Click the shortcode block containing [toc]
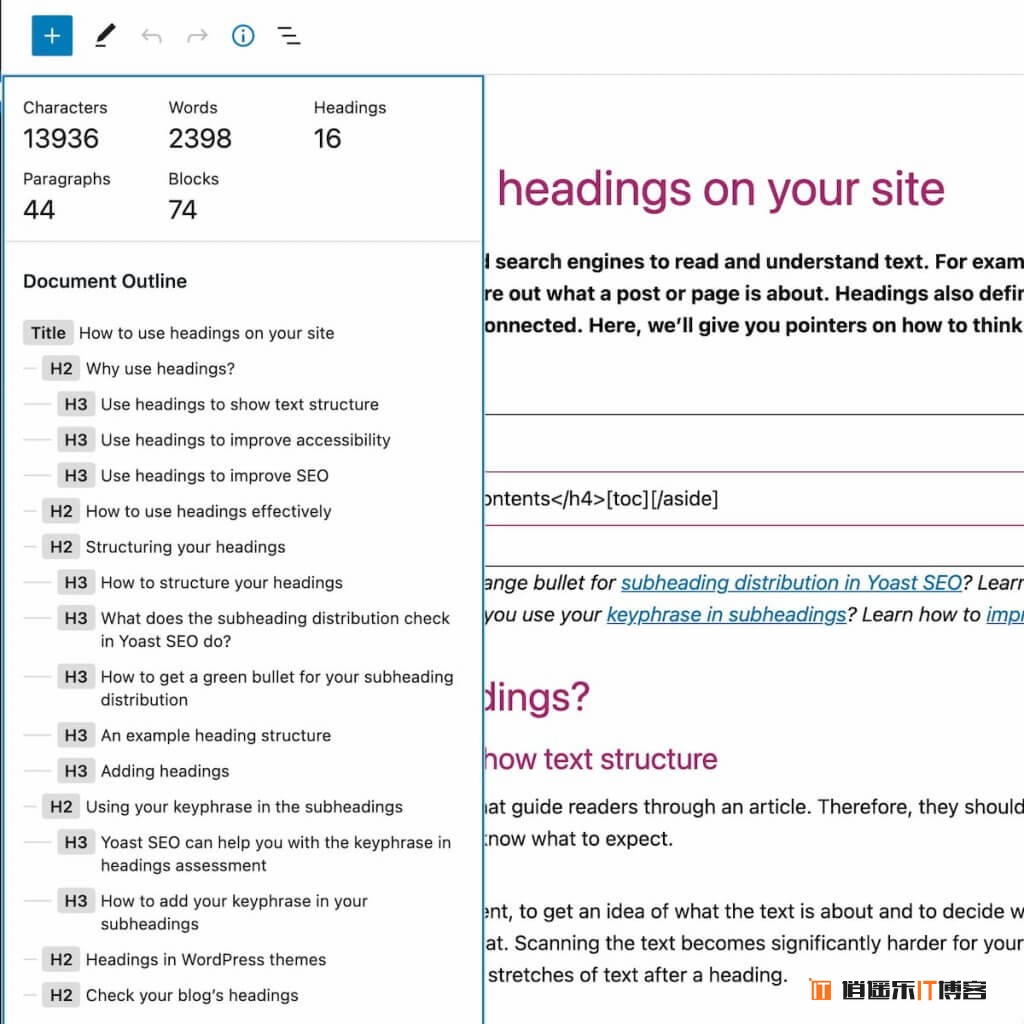The width and height of the screenshot is (1024, 1024). point(754,498)
